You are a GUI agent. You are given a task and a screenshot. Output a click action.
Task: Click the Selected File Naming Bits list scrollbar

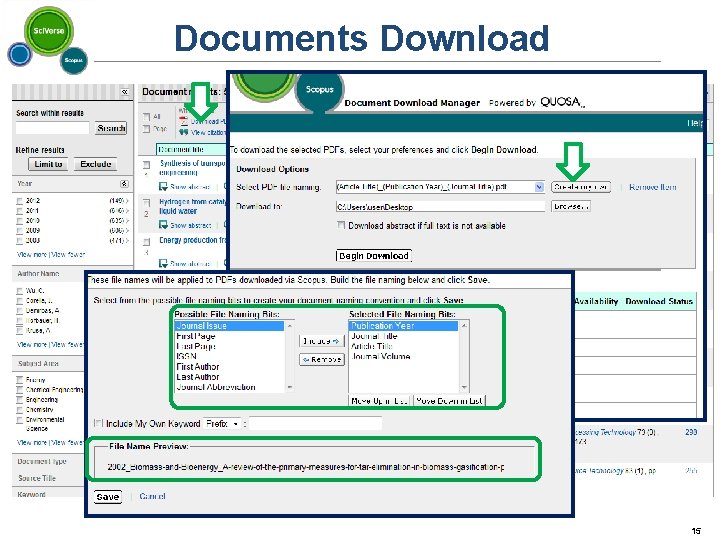pyautogui.click(x=464, y=356)
